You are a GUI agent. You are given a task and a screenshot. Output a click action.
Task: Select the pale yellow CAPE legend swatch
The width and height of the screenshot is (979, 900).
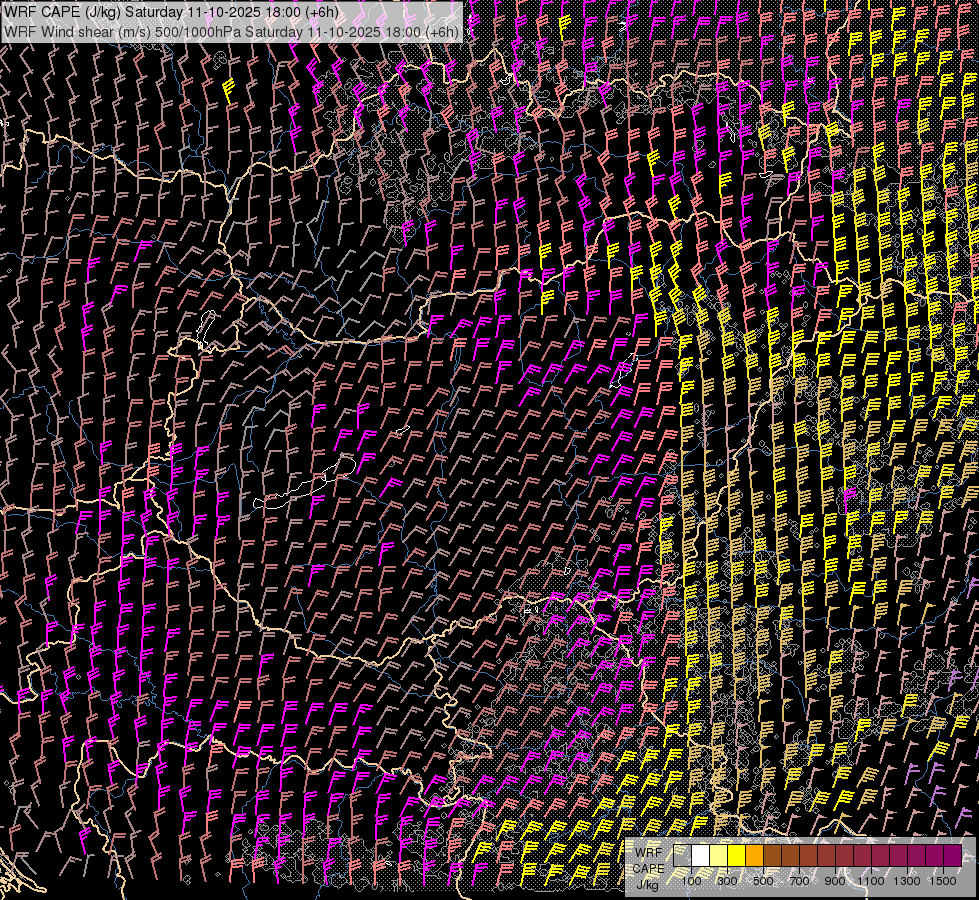tap(718, 856)
